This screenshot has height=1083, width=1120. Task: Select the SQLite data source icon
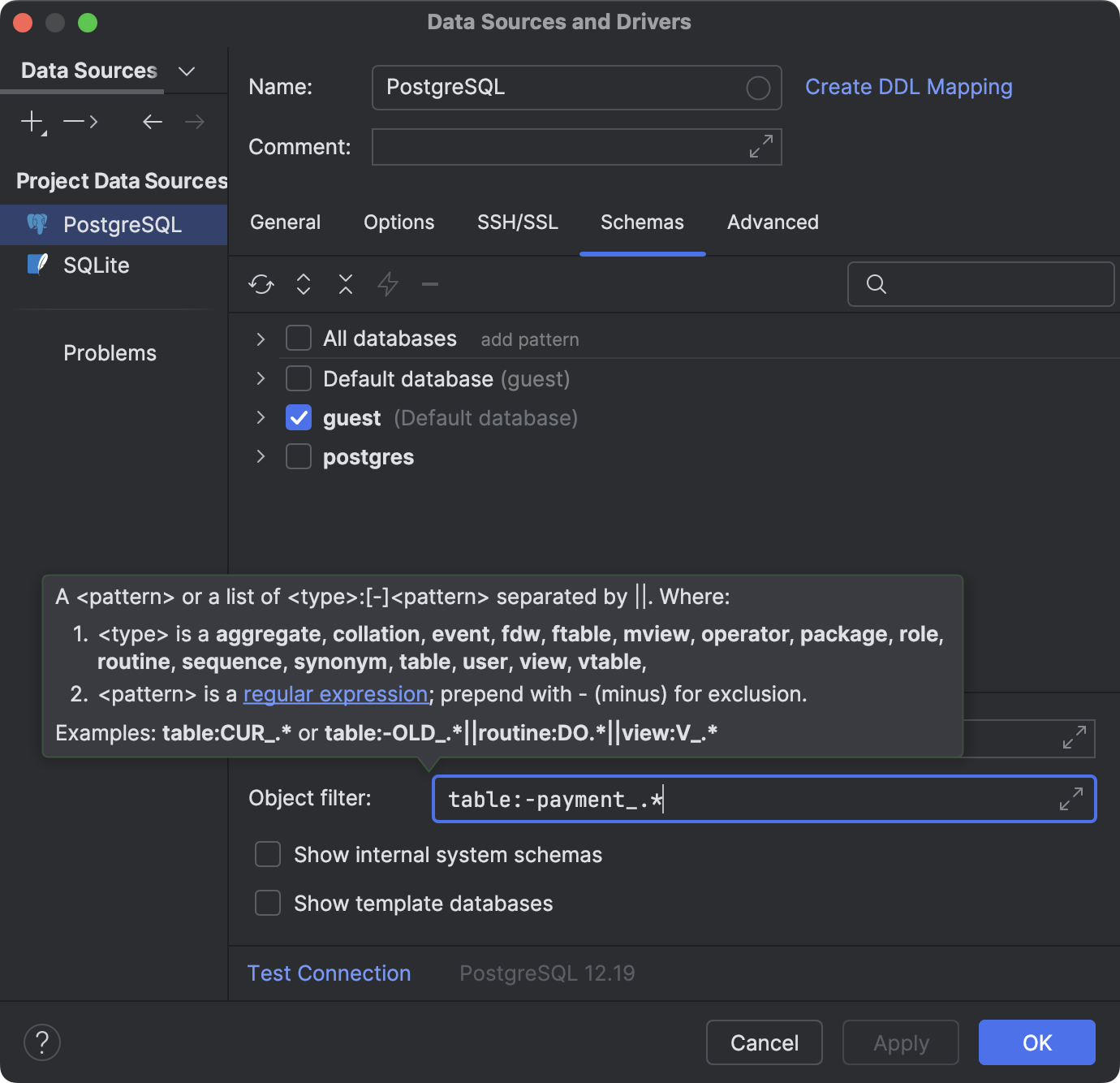[x=36, y=265]
